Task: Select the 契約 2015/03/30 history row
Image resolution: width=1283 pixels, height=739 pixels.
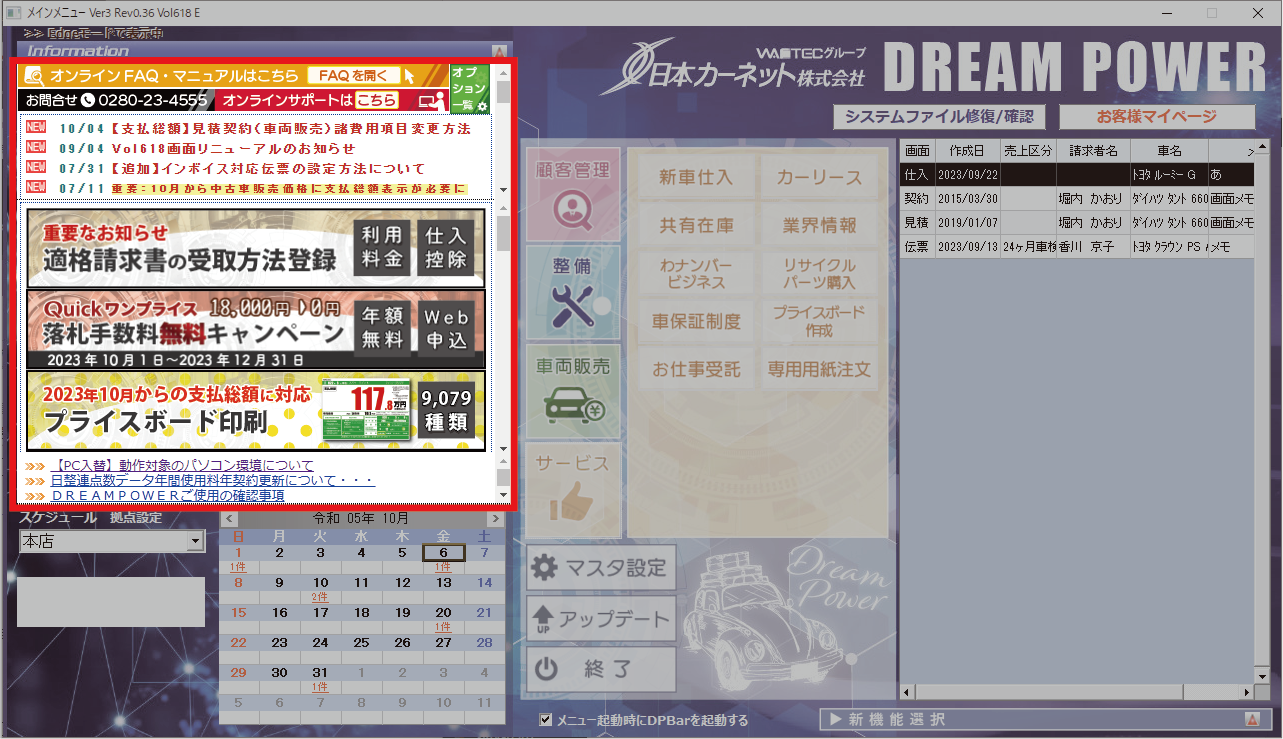Action: point(1077,198)
